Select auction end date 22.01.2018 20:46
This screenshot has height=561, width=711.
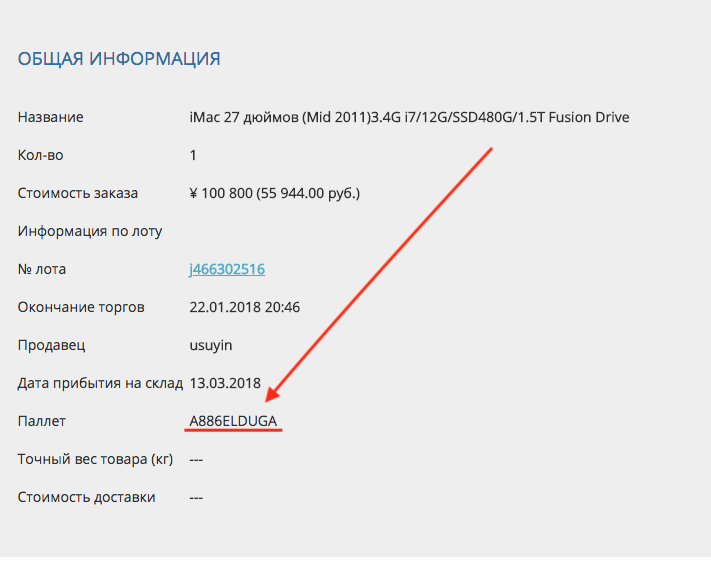click(245, 307)
